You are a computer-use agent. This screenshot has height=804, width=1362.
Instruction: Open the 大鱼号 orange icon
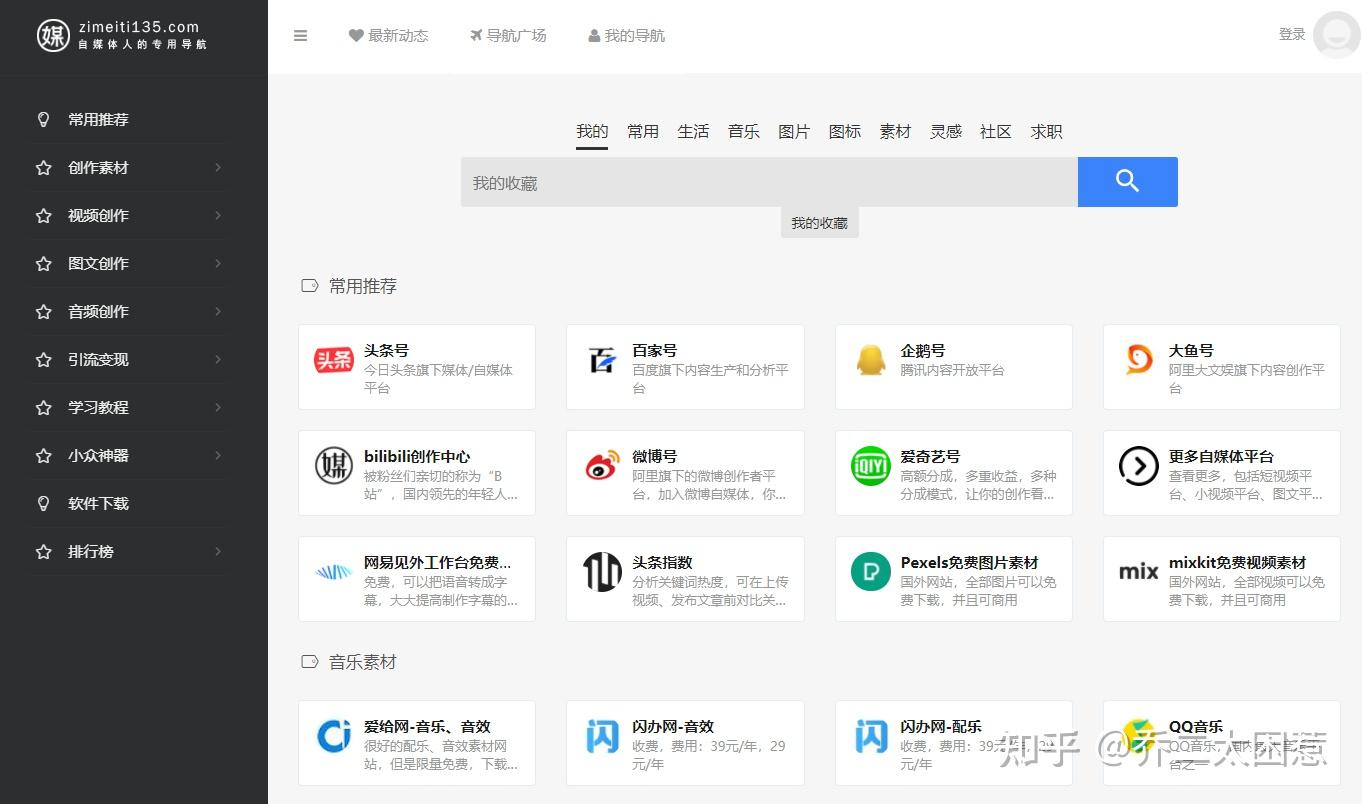click(1138, 360)
